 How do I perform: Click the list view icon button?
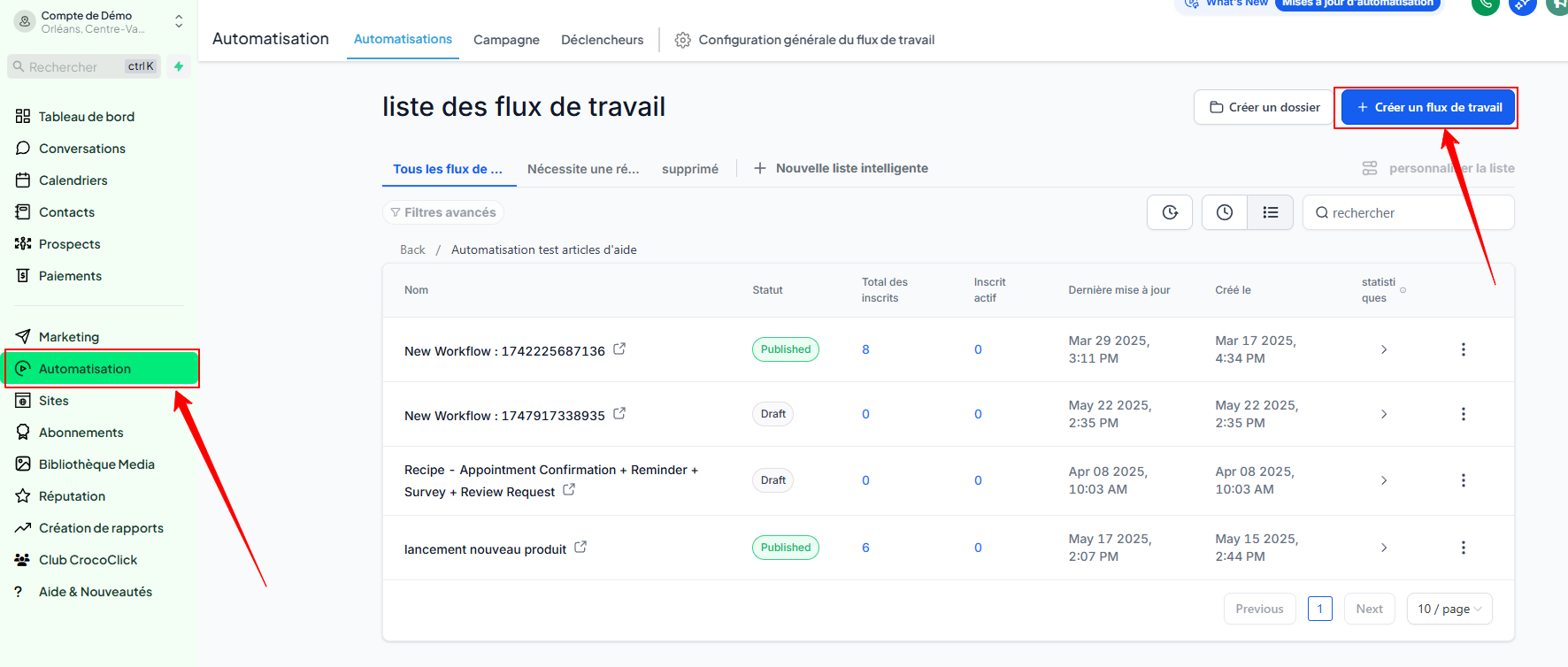pyautogui.click(x=1270, y=212)
